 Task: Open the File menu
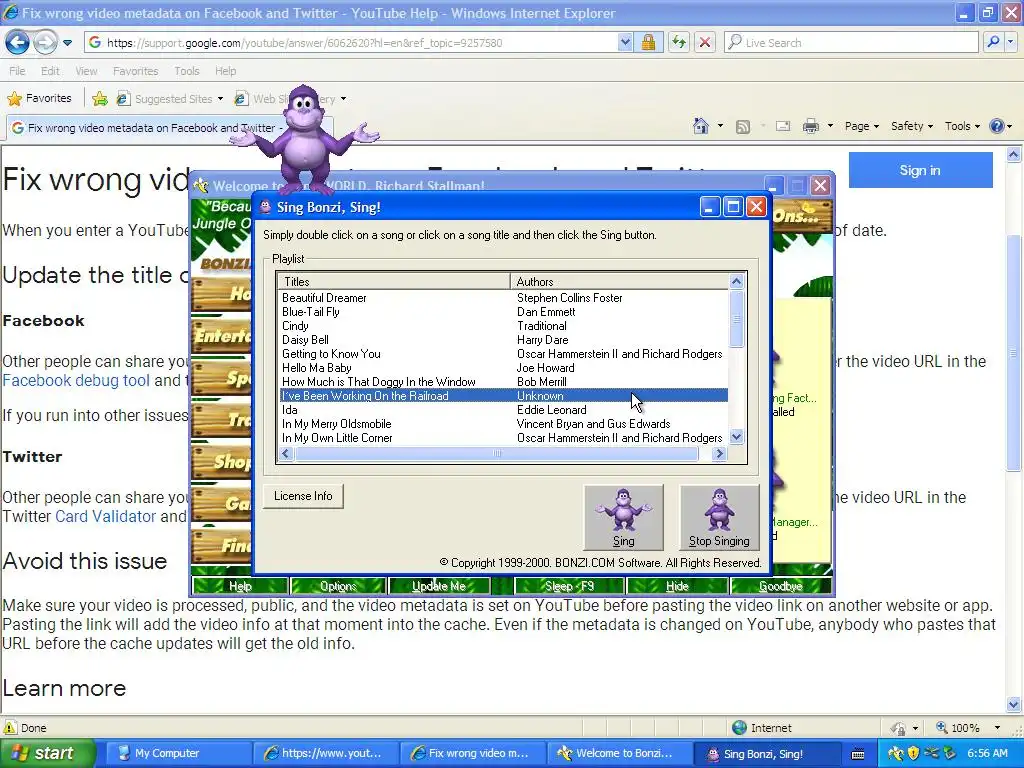click(x=17, y=71)
